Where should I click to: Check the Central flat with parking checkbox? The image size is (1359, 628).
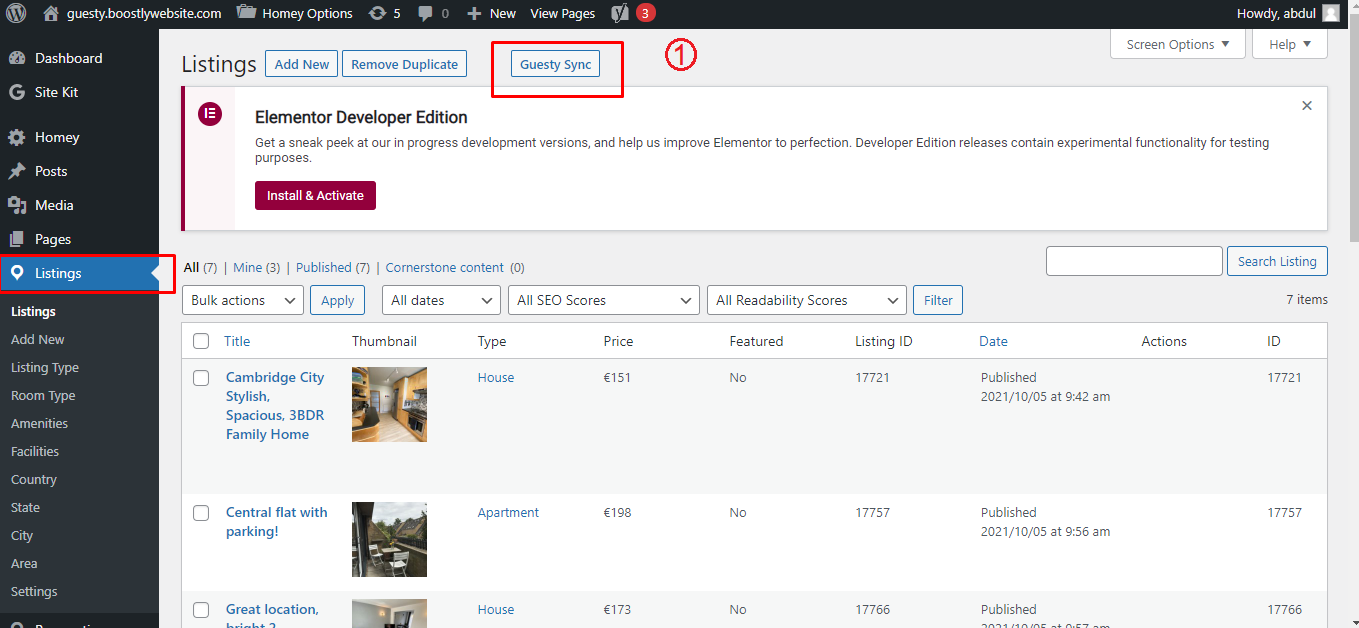(x=201, y=513)
